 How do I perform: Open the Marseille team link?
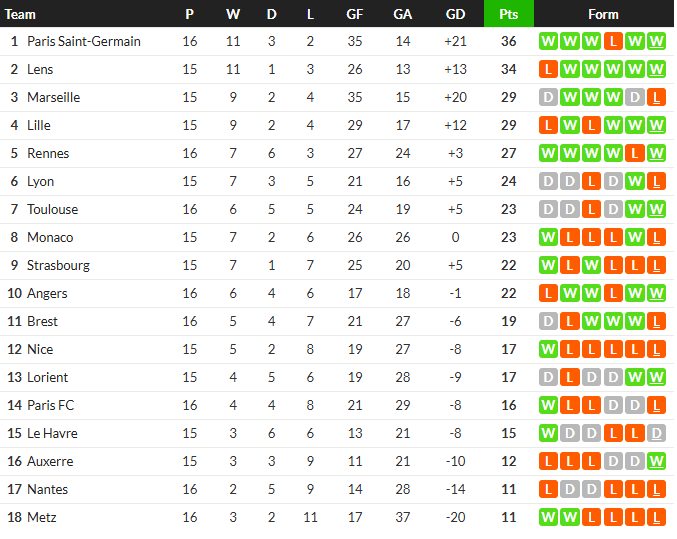(x=54, y=98)
